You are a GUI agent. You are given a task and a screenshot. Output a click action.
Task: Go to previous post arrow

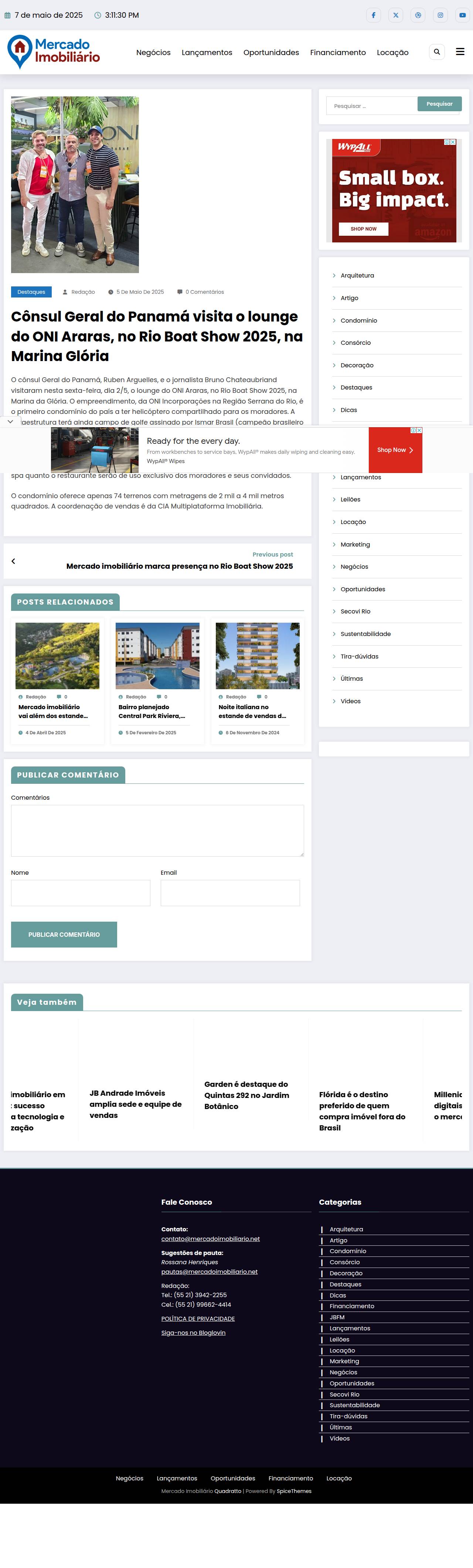(13, 561)
